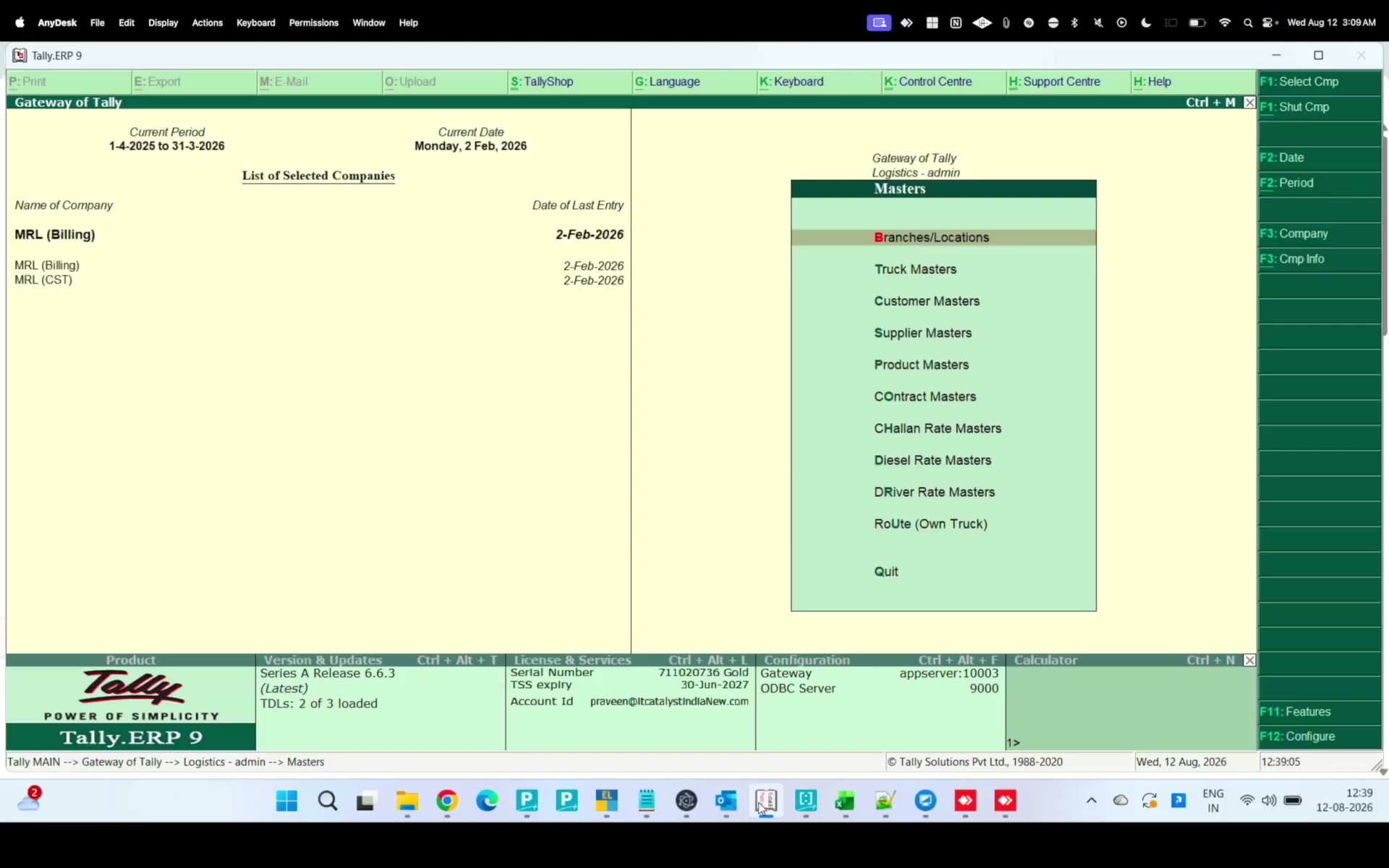Viewport: 1389px width, 868px height.
Task: Click F2: Period button
Action: tap(1320, 183)
